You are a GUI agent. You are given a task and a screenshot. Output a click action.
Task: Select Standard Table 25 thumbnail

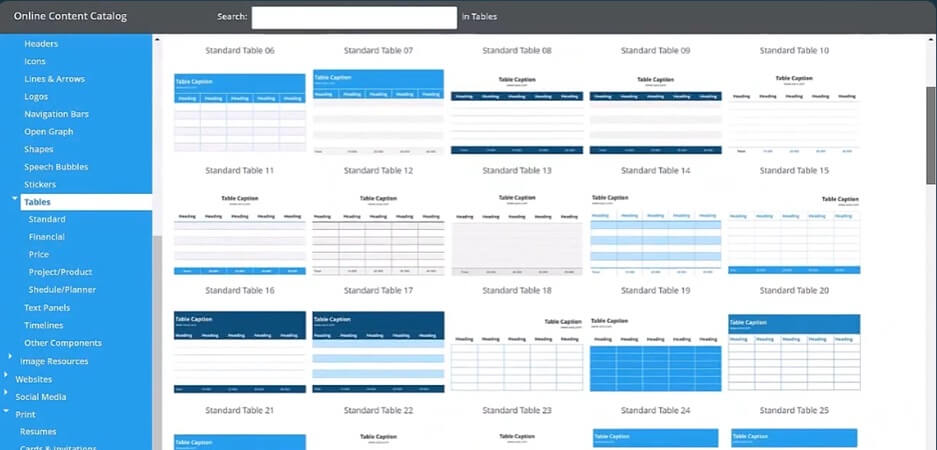click(794, 439)
